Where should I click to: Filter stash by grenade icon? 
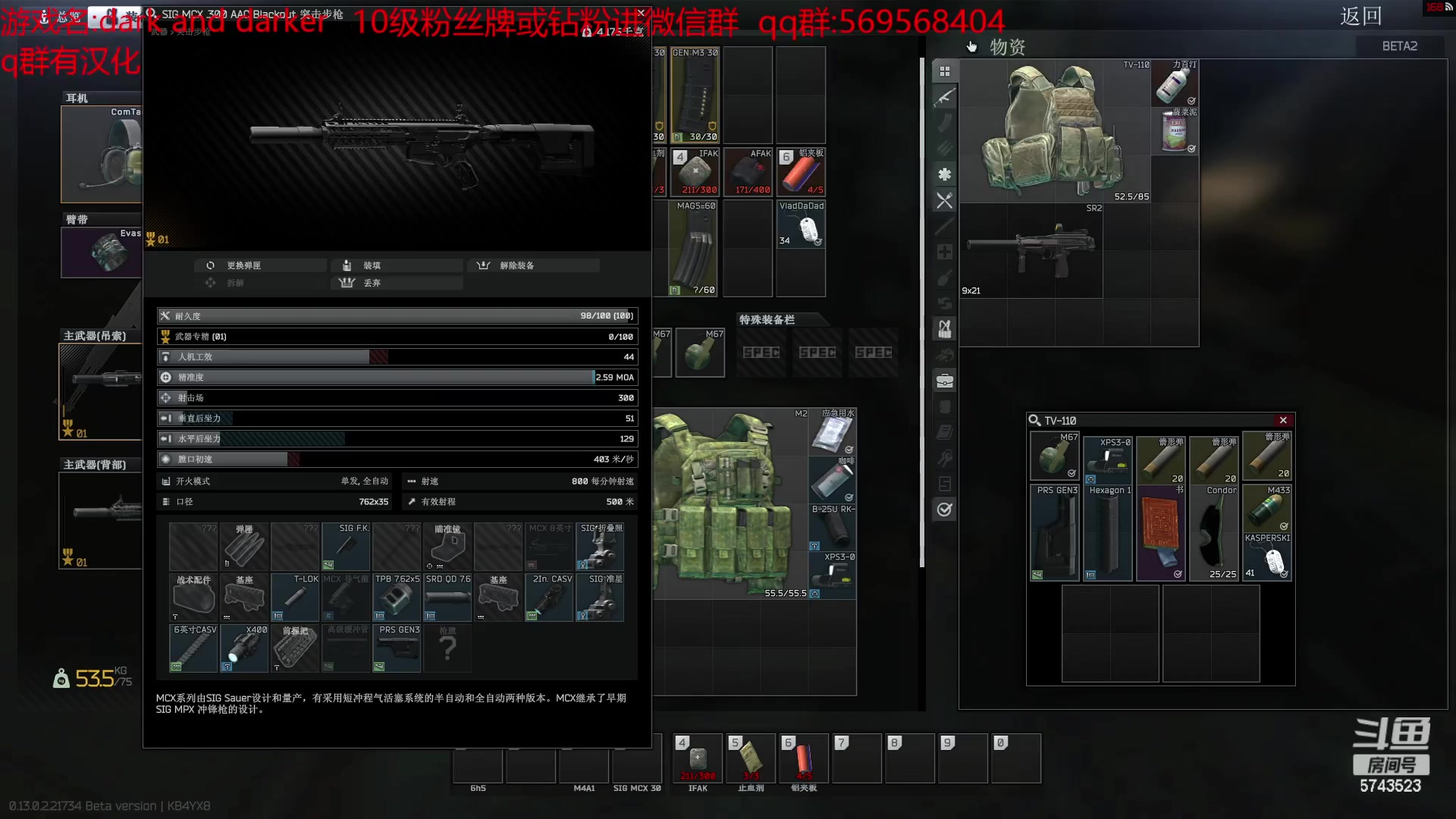[x=944, y=278]
